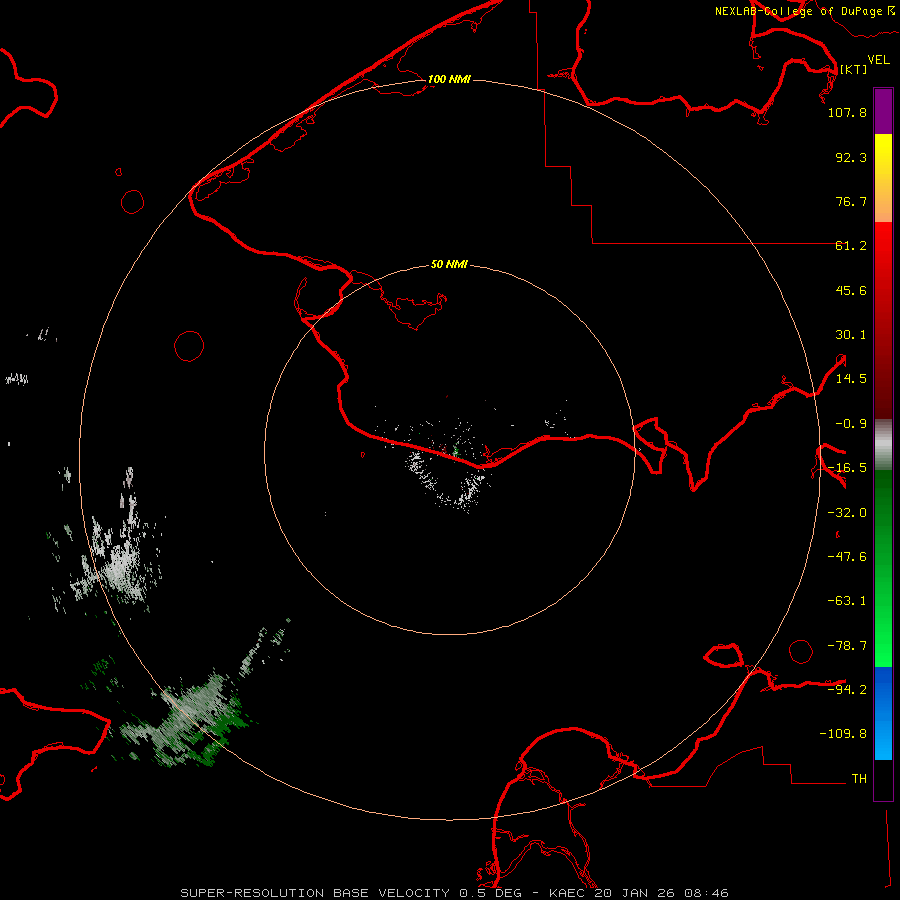Click the 76.7 velocity scale value
The height and width of the screenshot is (900, 900).
tap(851, 201)
